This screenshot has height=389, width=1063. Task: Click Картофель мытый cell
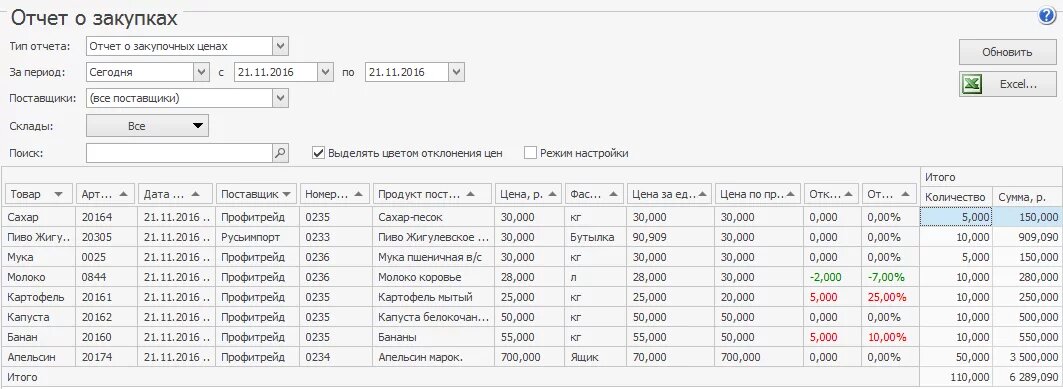433,298
